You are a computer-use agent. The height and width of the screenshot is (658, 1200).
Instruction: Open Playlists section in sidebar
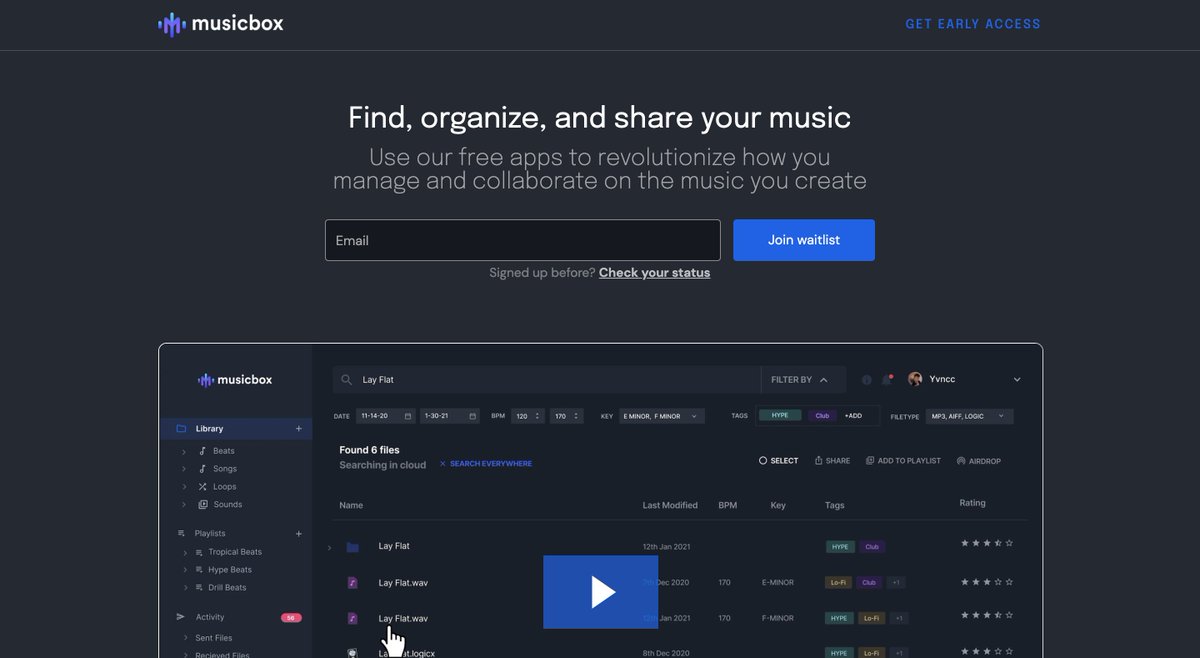coord(210,534)
